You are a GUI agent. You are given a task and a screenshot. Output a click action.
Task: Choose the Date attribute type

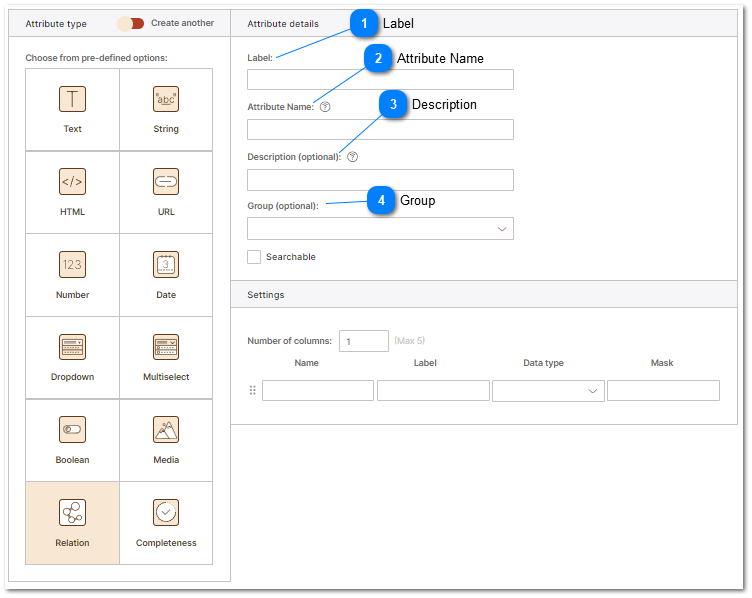pyautogui.click(x=166, y=265)
